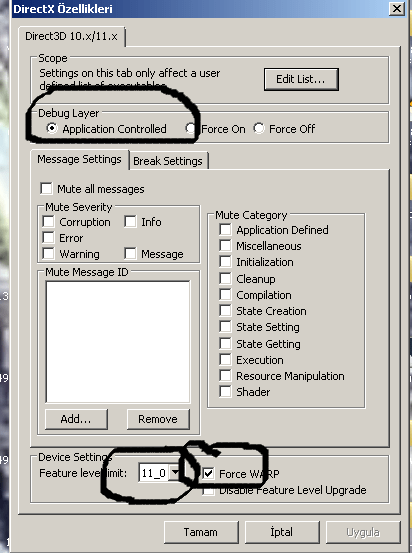Mute the Cleanup category

(x=225, y=279)
